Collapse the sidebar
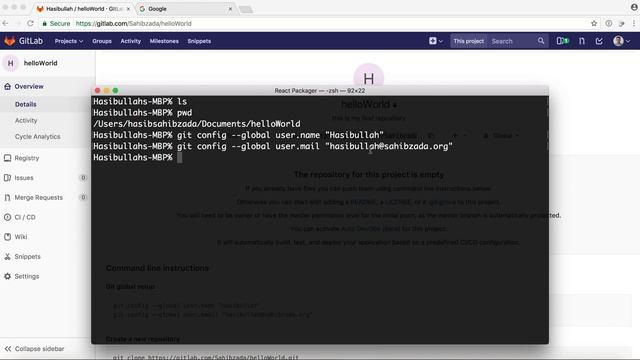 coord(34,349)
